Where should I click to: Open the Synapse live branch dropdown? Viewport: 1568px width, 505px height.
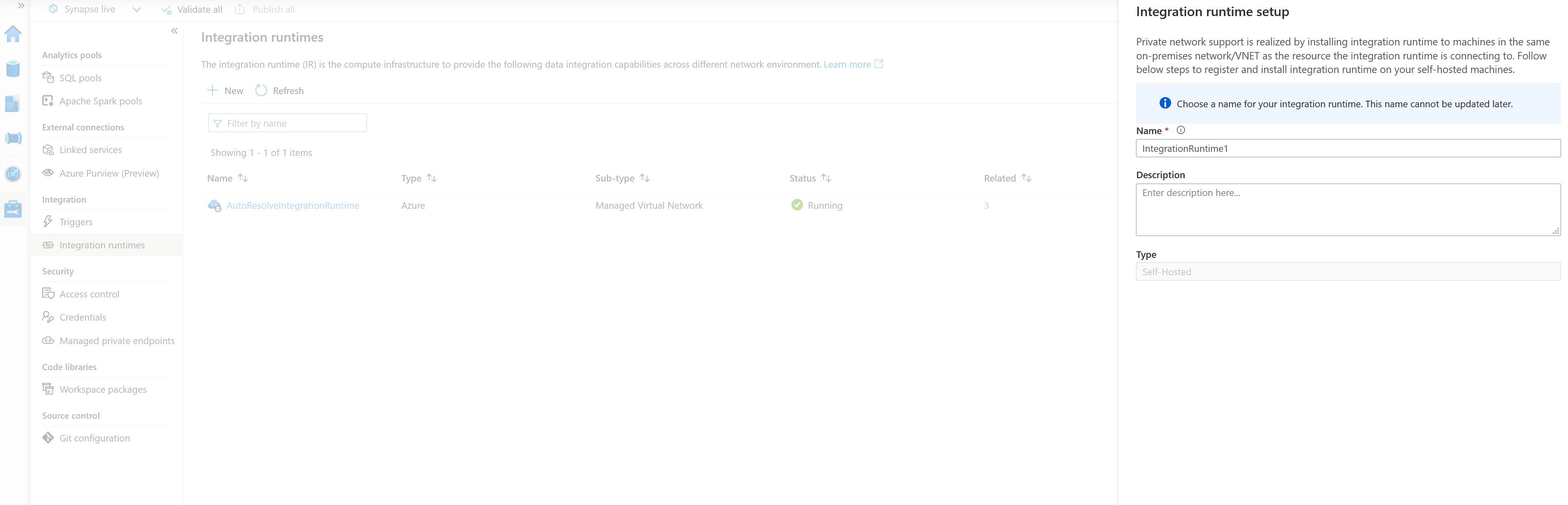(136, 9)
